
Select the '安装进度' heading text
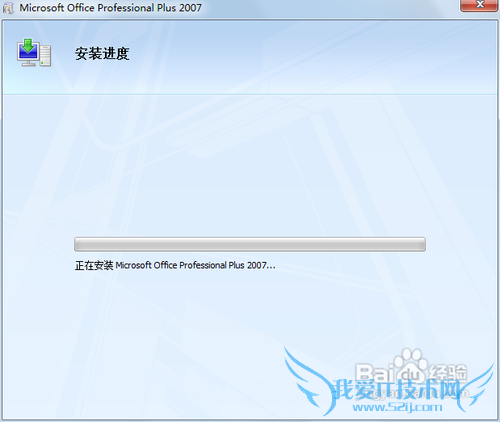click(102, 54)
